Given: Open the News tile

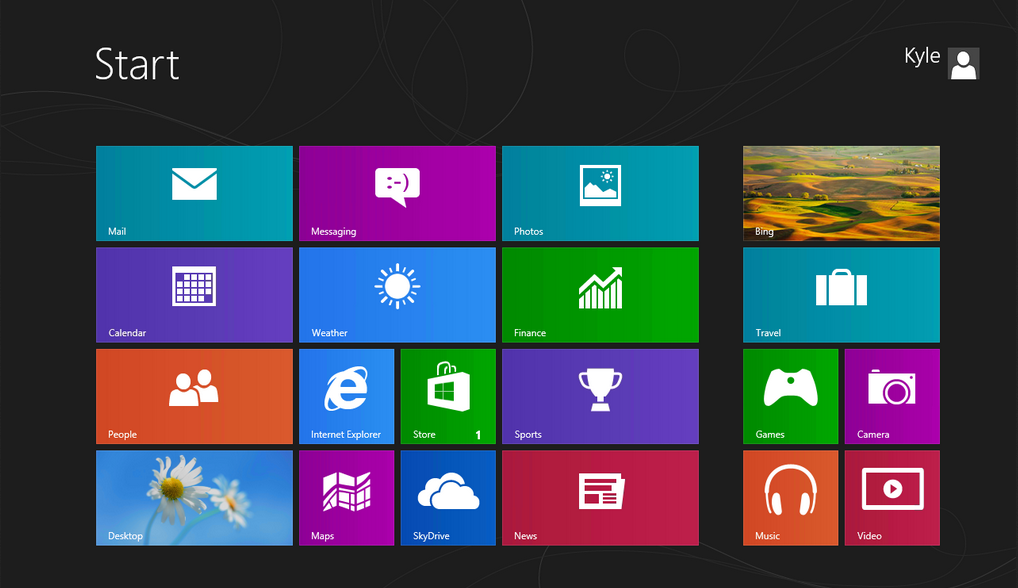Looking at the screenshot, I should [601, 498].
